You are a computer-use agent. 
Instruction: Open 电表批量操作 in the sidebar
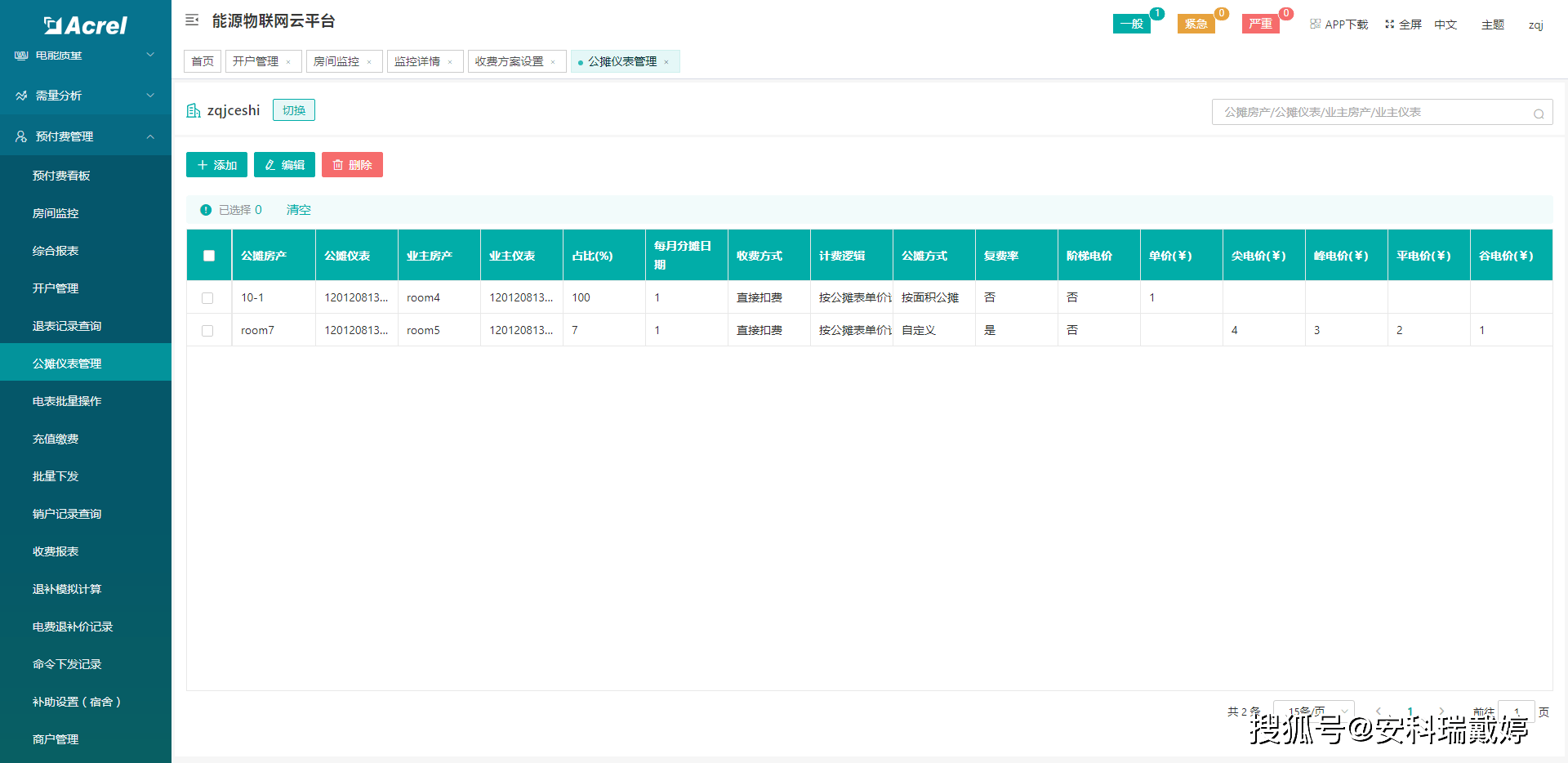(86, 401)
